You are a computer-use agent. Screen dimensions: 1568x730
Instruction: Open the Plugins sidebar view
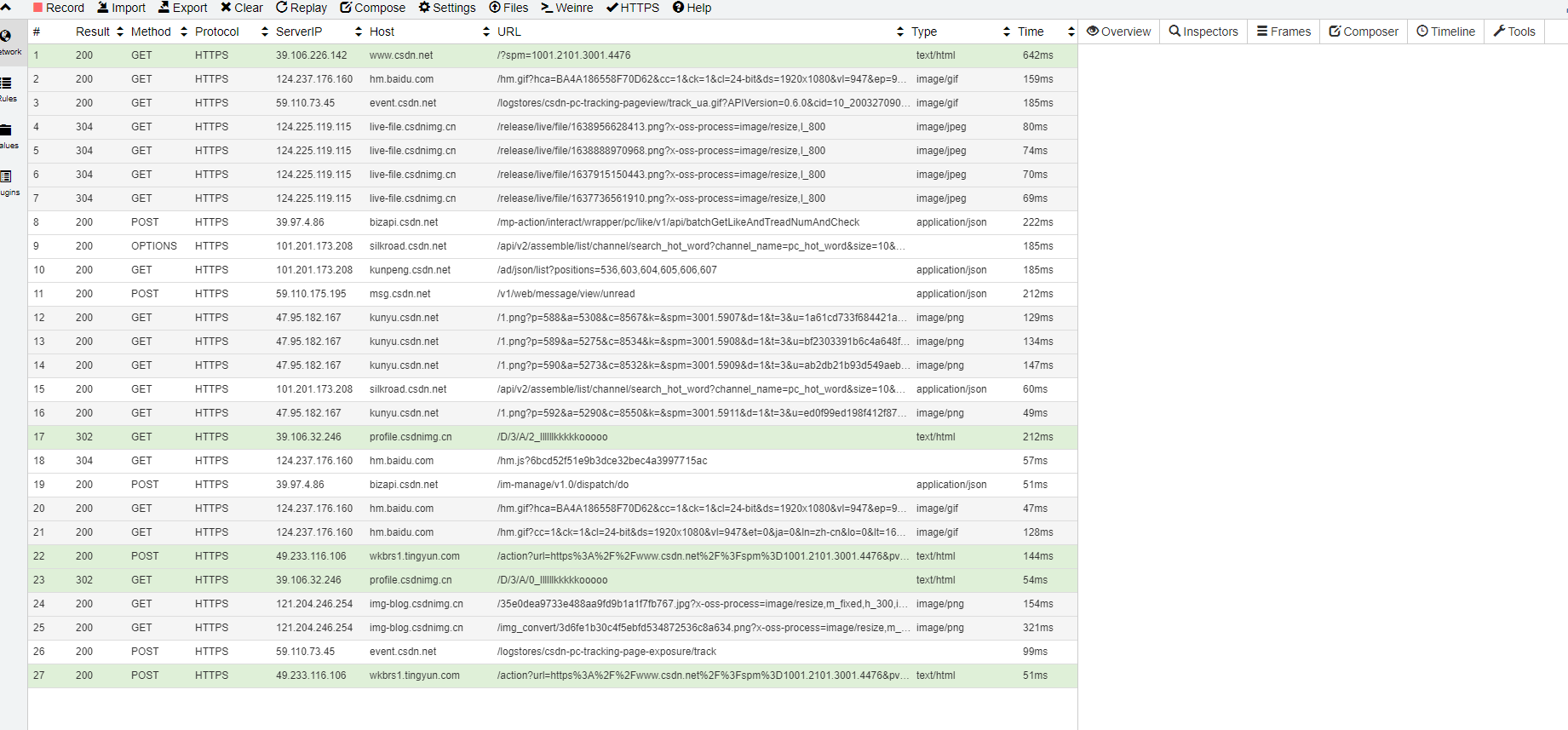point(9,183)
